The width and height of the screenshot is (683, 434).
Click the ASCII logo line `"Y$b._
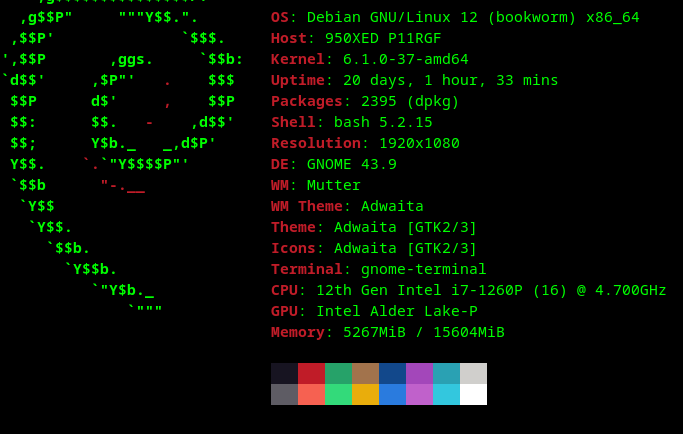[x=123, y=290]
